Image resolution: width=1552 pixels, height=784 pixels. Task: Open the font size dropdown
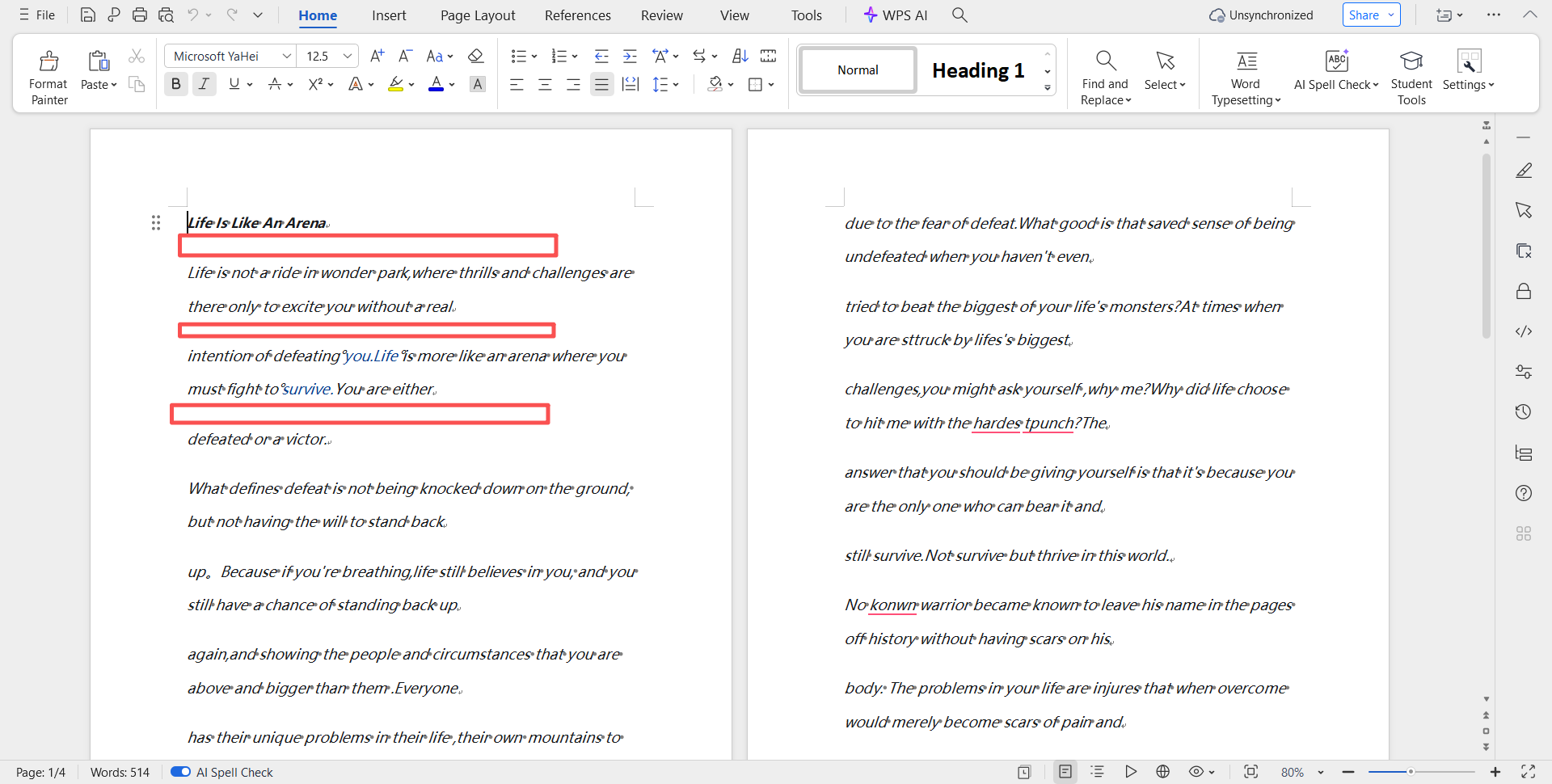[x=348, y=56]
